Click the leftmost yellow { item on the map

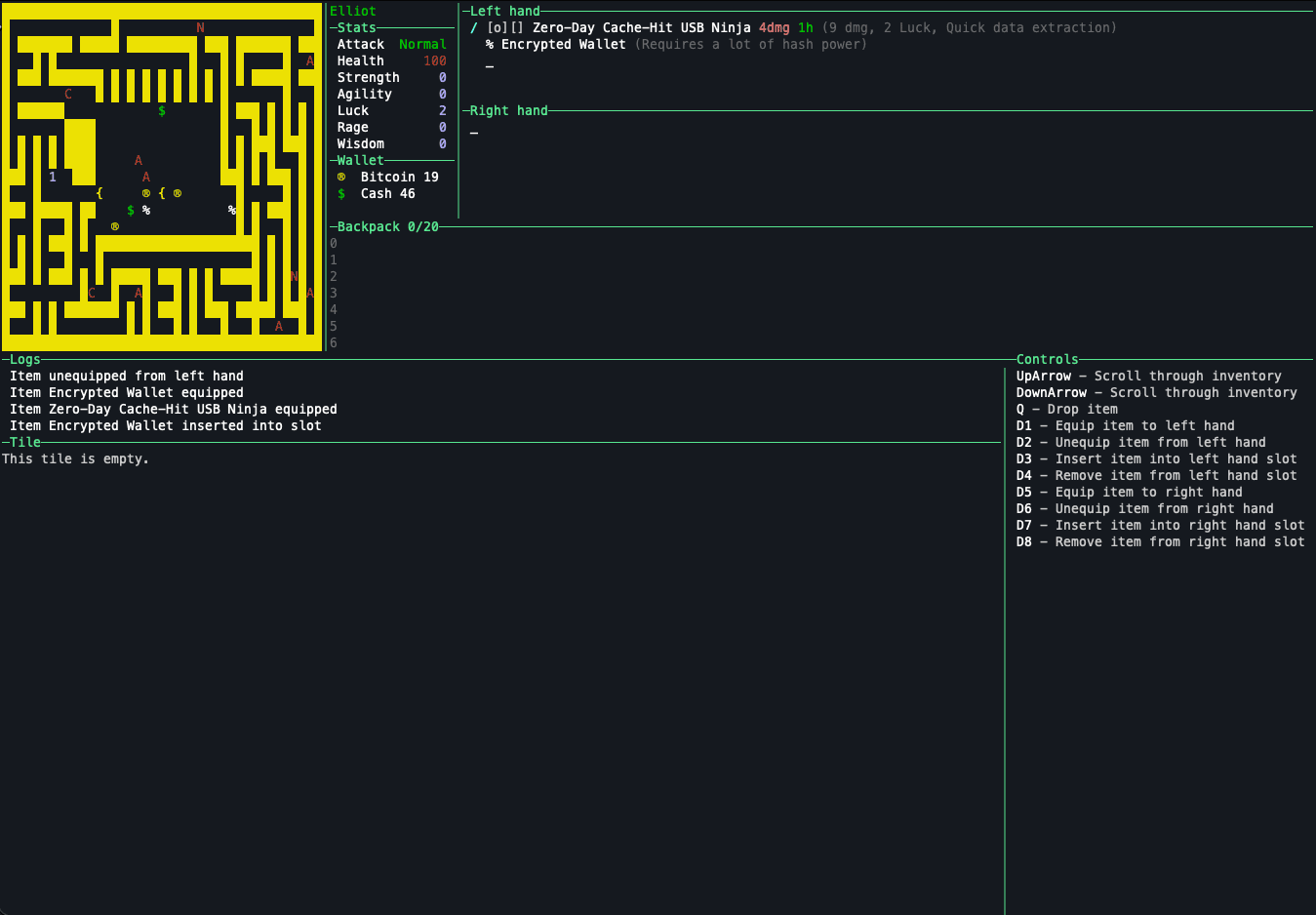(100, 193)
